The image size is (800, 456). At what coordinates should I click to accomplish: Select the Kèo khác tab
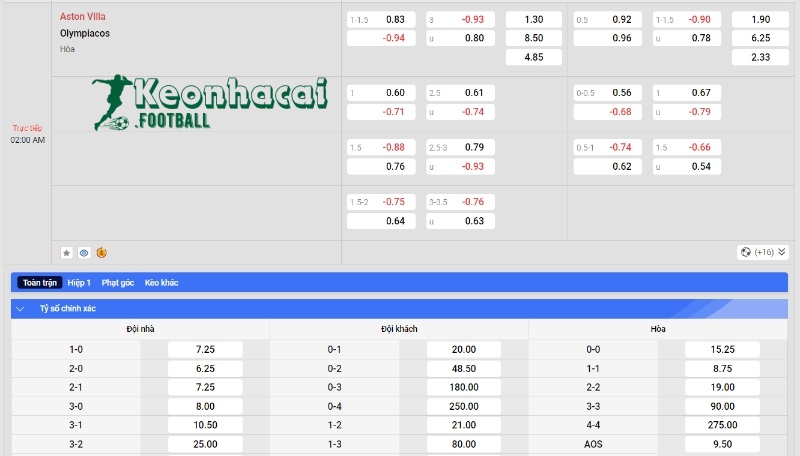coord(161,283)
